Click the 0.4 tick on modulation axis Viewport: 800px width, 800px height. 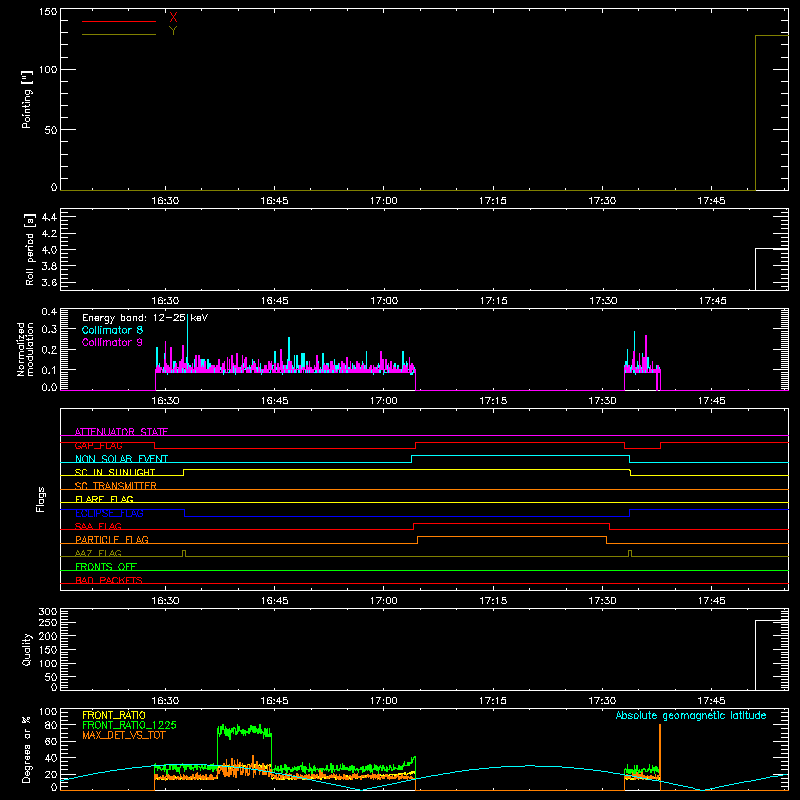pos(49,312)
